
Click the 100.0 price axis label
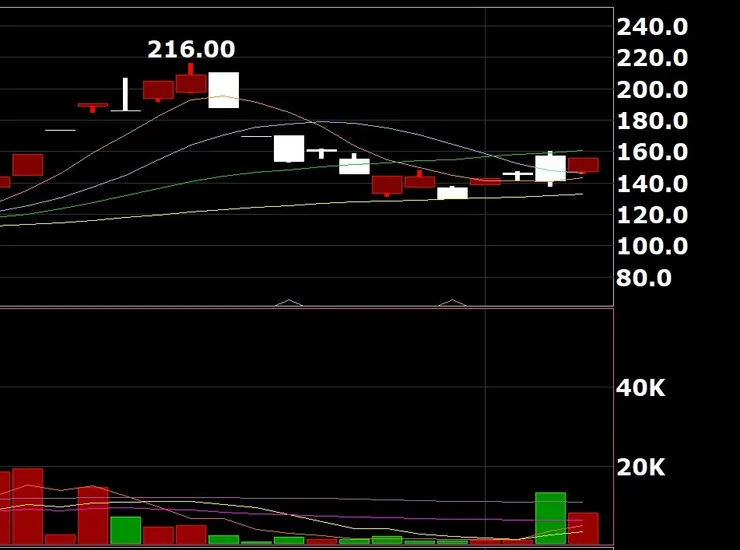click(652, 246)
